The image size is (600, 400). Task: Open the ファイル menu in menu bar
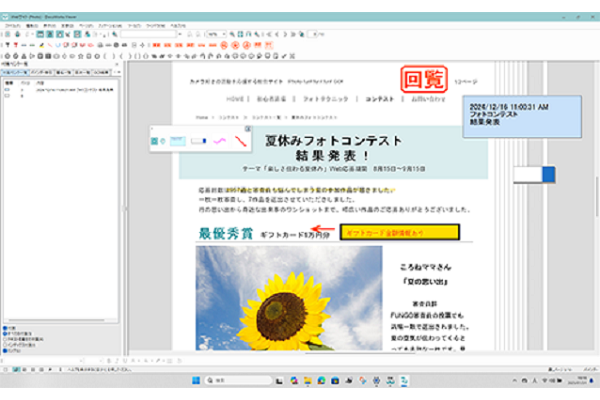click(x=12, y=24)
